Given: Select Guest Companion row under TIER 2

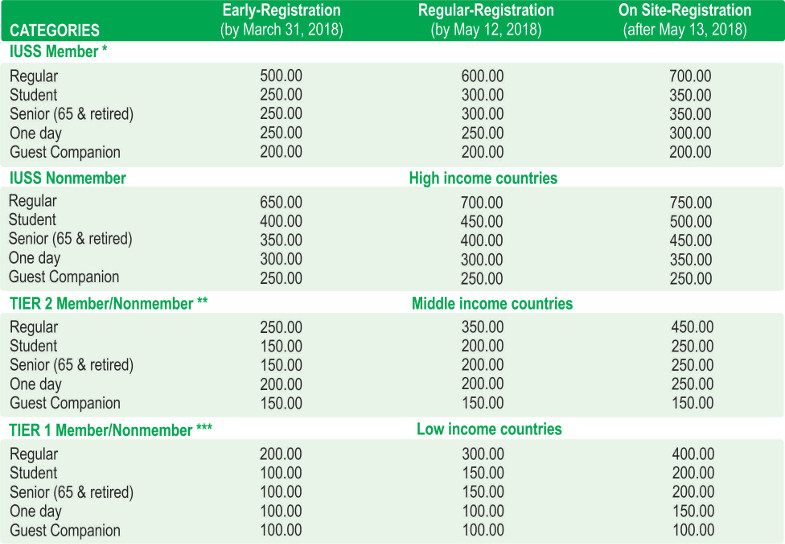Looking at the screenshot, I should point(65,403).
